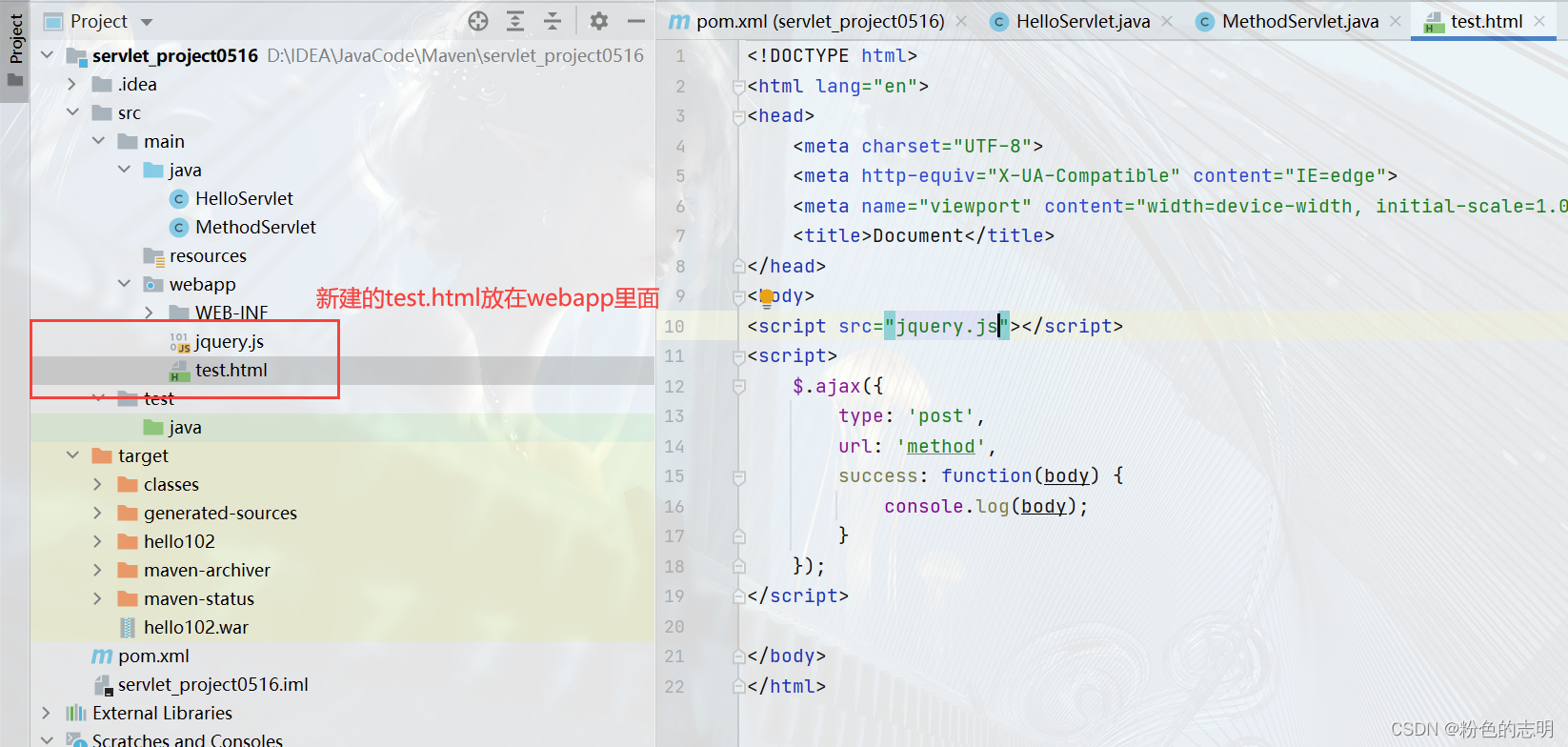Viewport: 1568px width, 747px height.
Task: Collapse the target folder
Action: 72,455
